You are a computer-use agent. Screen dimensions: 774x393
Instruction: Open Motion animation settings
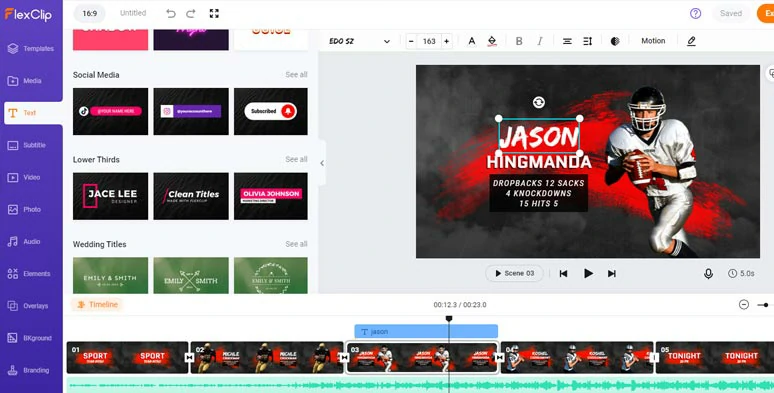[653, 41]
